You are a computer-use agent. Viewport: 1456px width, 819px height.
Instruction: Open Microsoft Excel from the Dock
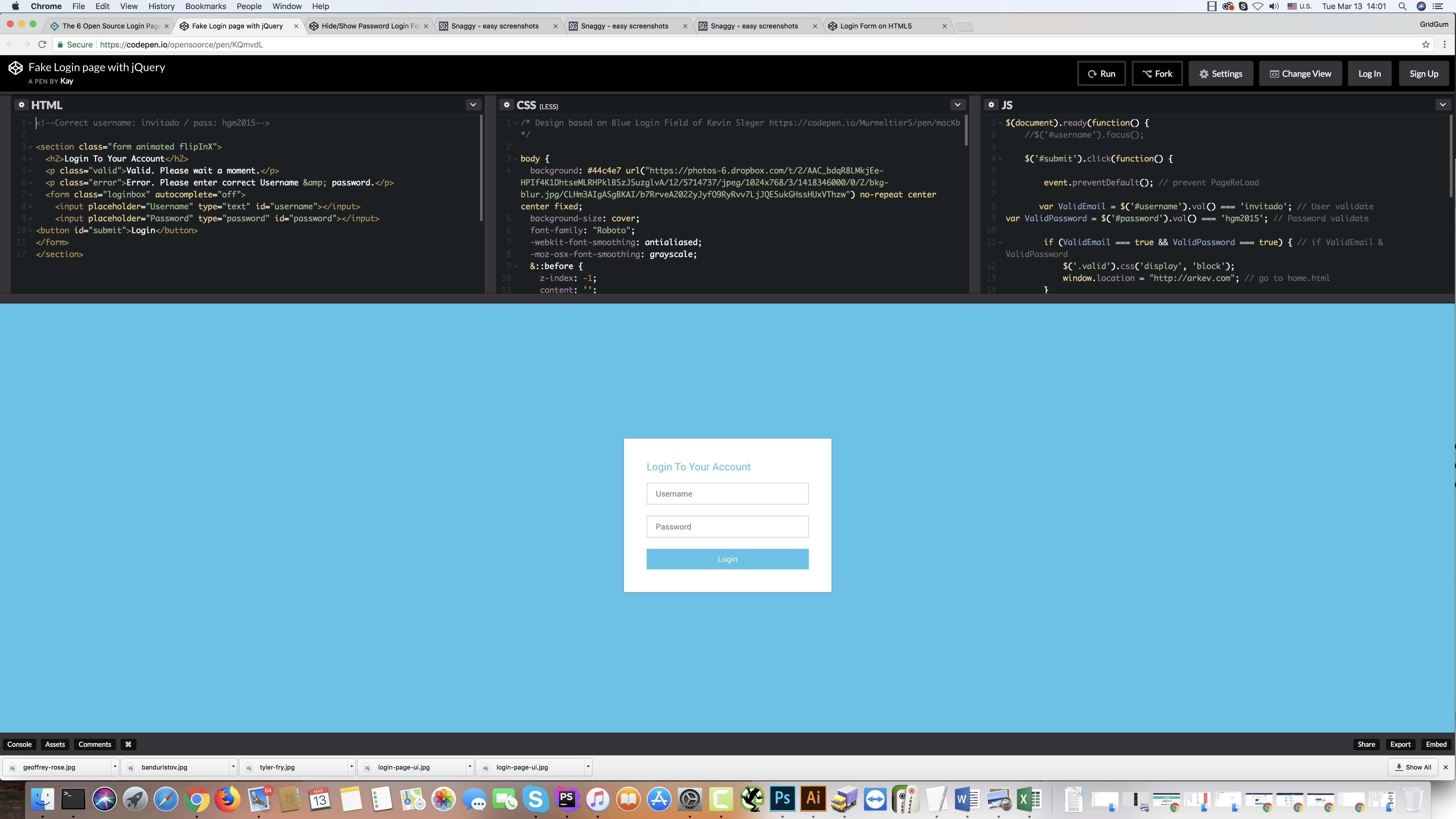pyautogui.click(x=1029, y=799)
